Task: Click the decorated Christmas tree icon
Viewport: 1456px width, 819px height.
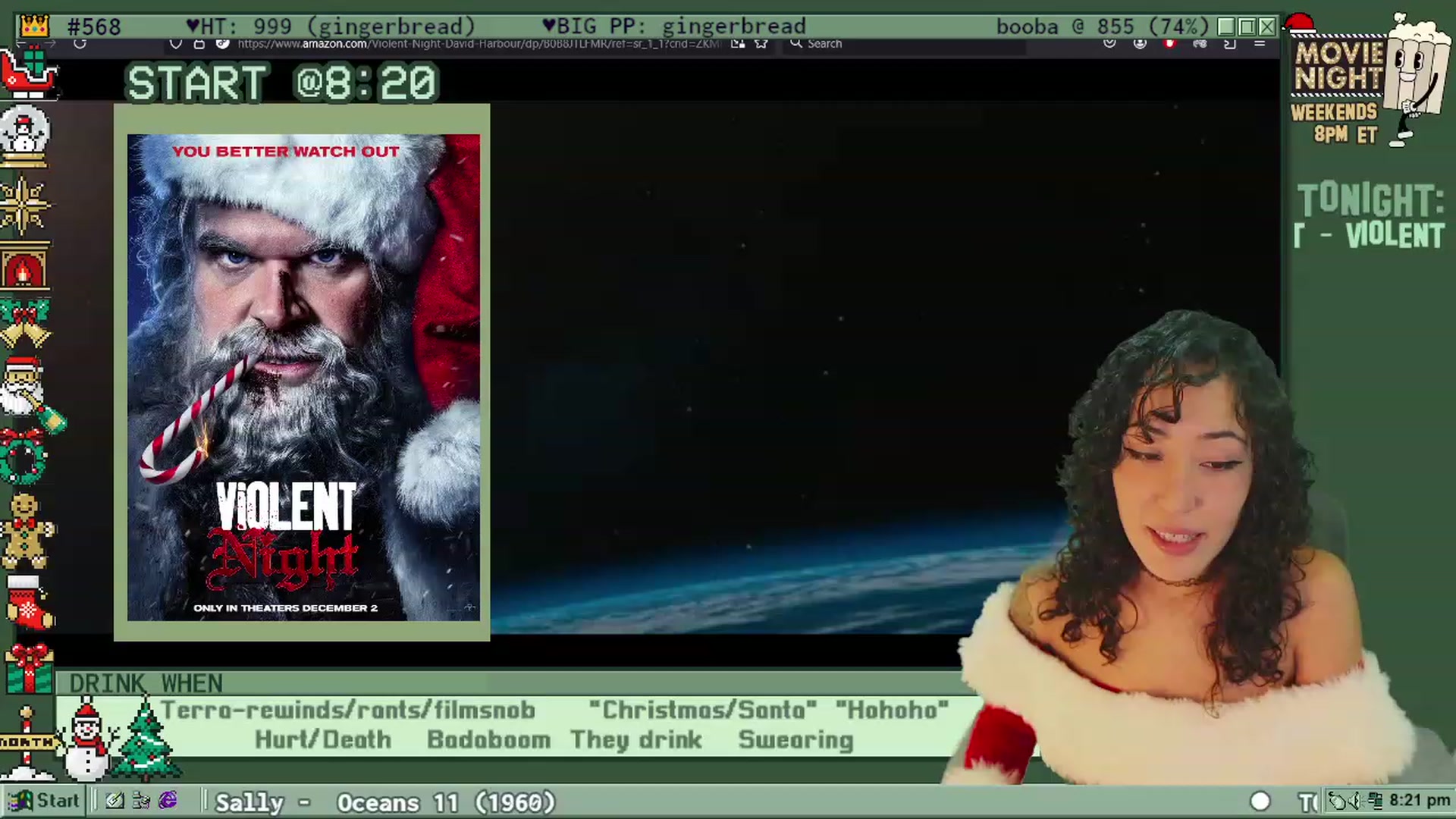Action: pos(146,739)
